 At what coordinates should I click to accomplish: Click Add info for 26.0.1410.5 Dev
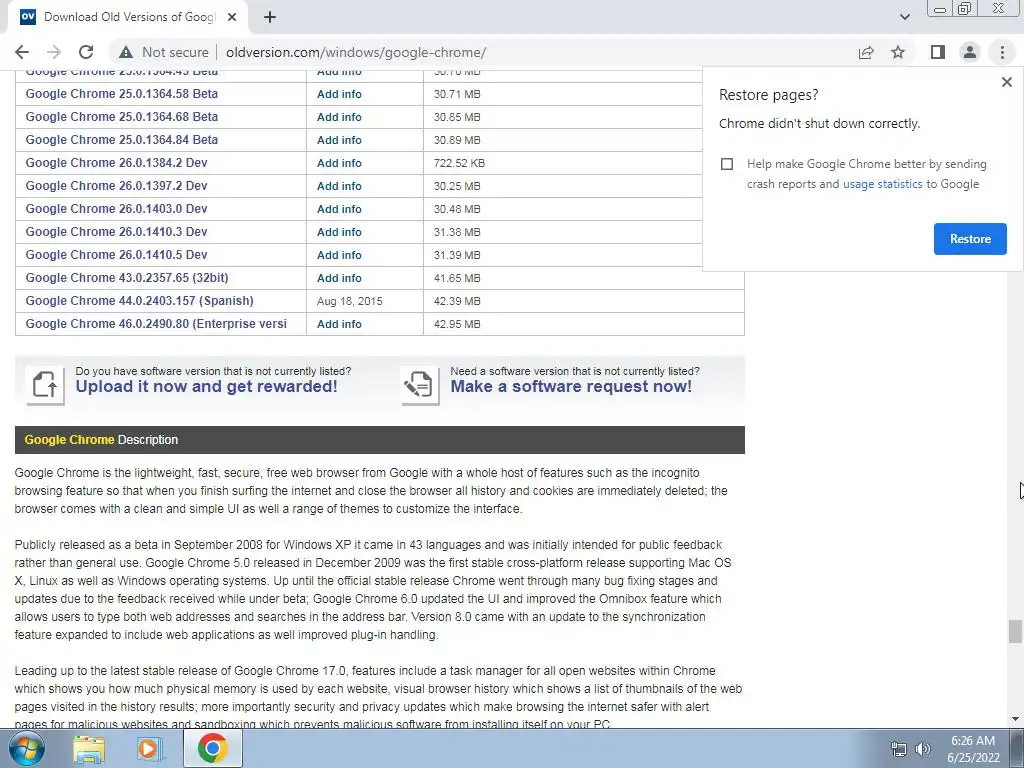coord(339,255)
